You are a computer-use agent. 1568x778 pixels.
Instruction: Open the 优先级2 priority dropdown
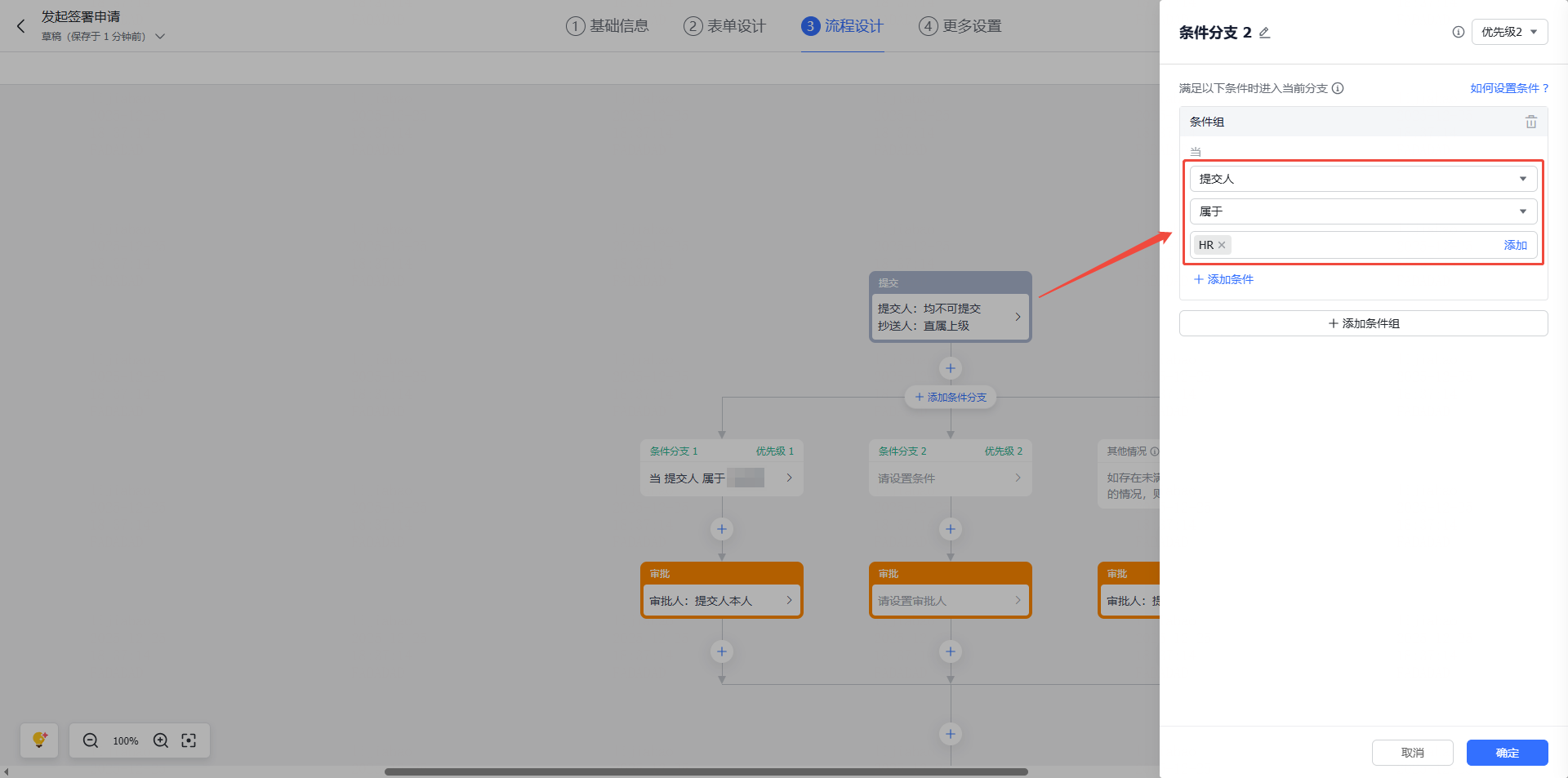coord(1509,32)
